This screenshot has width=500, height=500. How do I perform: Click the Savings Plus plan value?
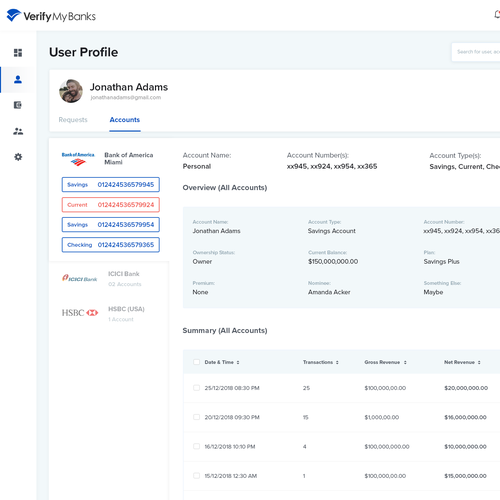coord(441,262)
